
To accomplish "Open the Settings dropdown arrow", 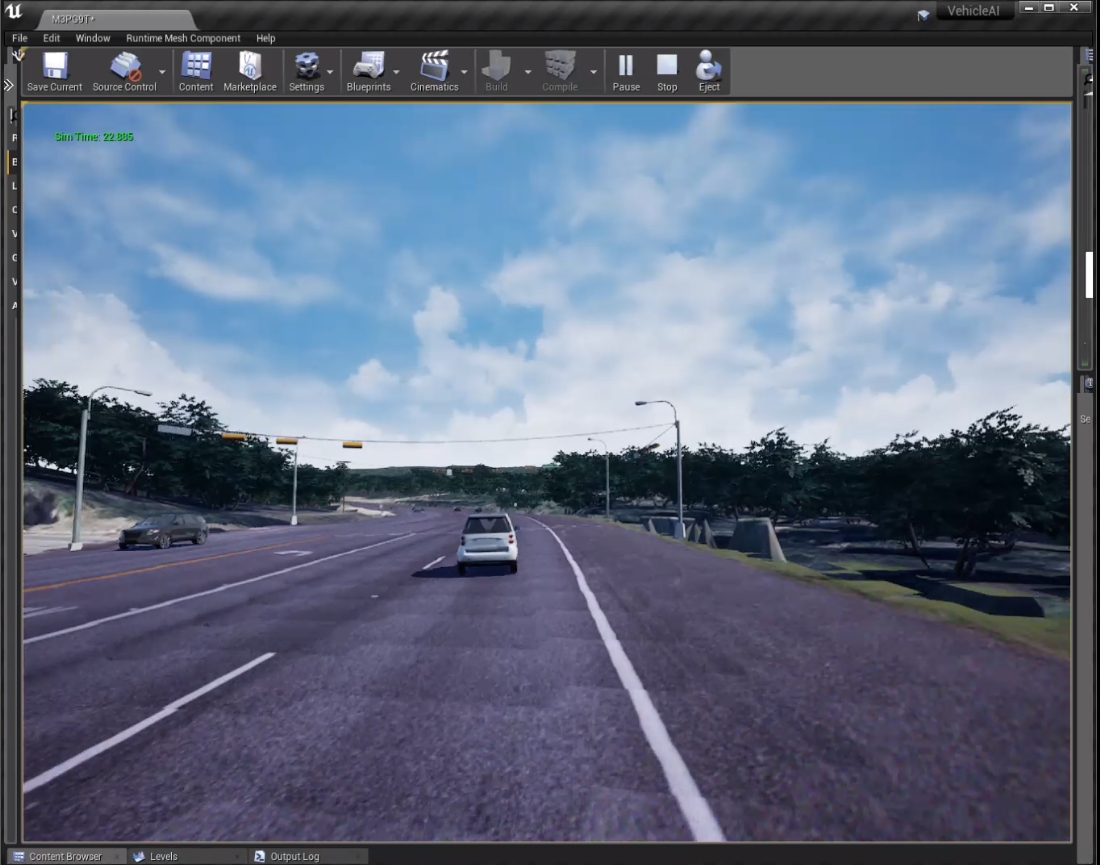I will coord(330,72).
